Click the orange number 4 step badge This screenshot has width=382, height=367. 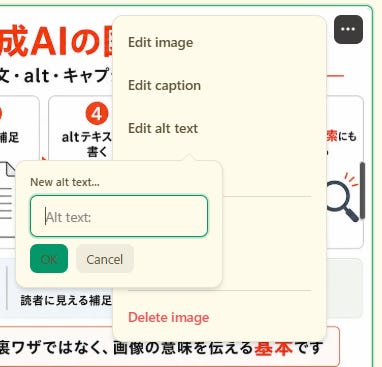point(97,114)
